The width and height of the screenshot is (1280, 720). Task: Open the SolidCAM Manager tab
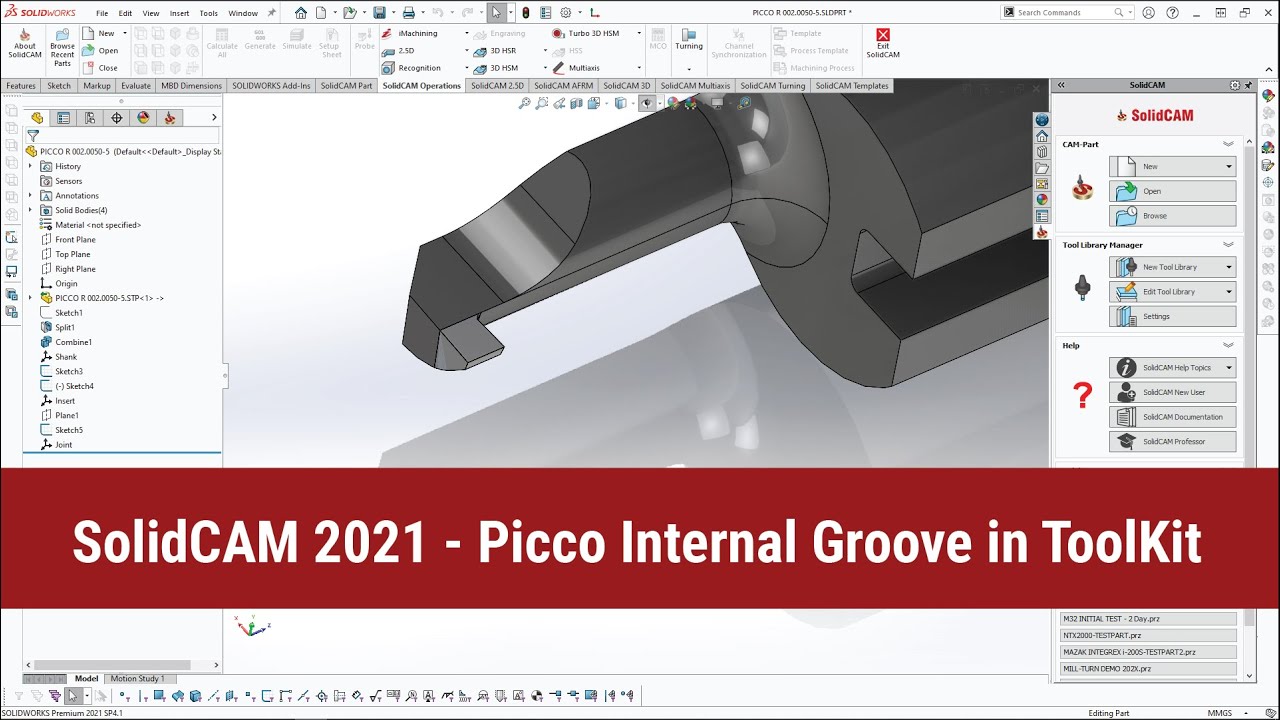[170, 117]
